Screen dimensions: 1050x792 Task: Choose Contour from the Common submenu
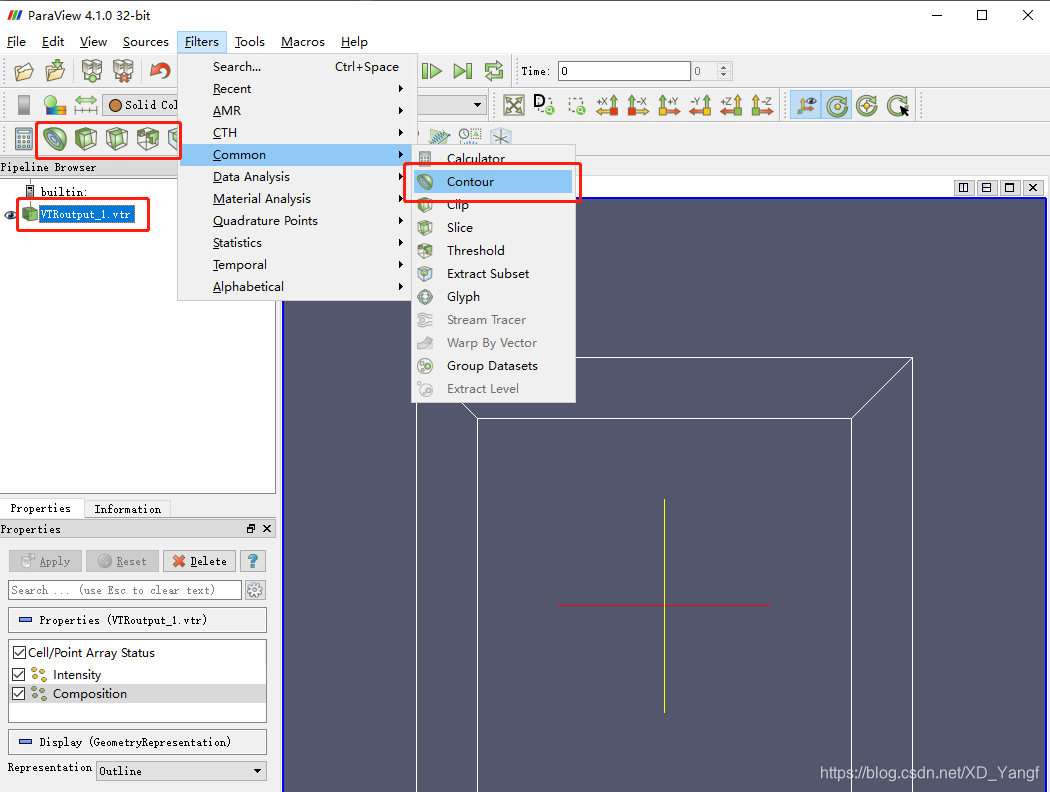[493, 181]
